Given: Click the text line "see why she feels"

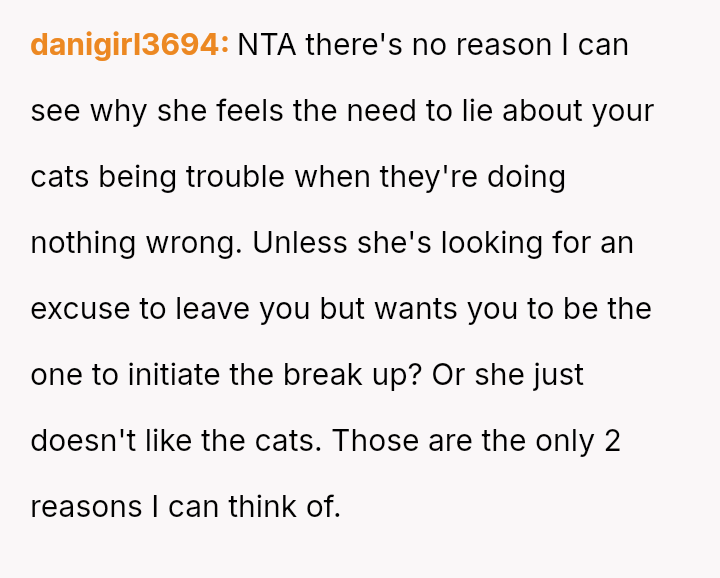Looking at the screenshot, I should tap(157, 112).
